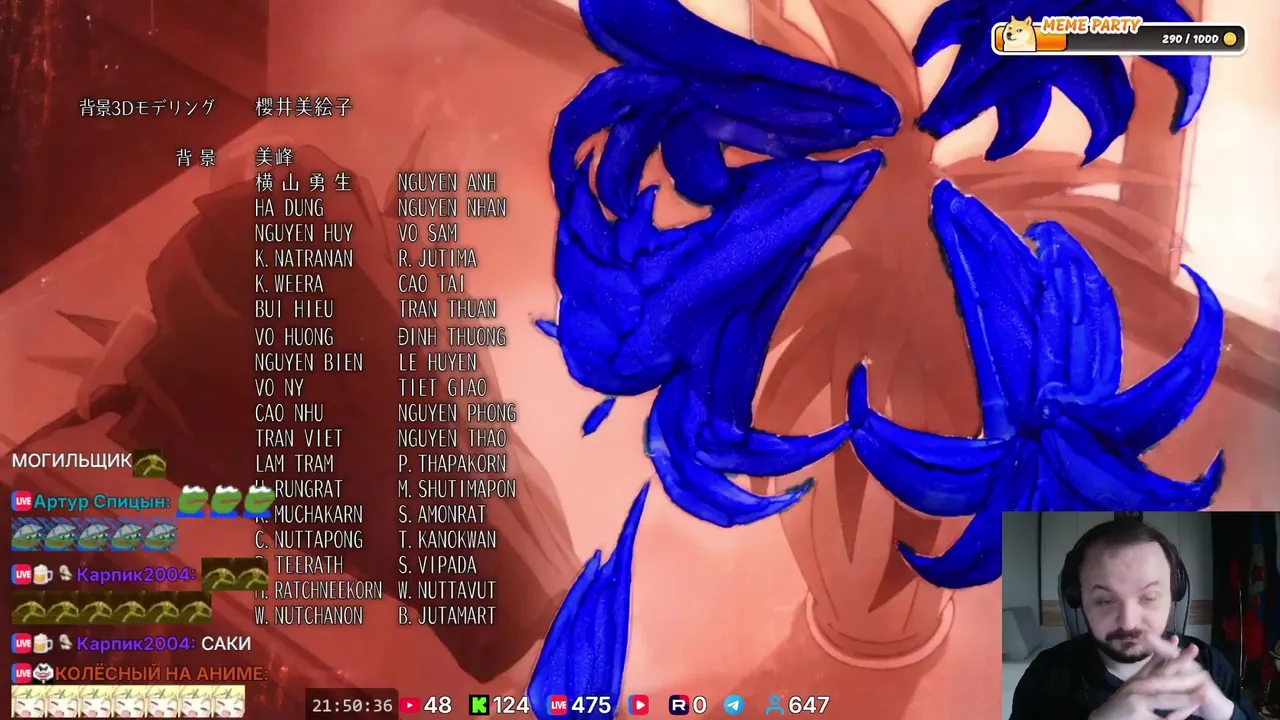Screen dimensions: 1280x720
Task: Click the credit name HA DUNG
Action: pyautogui.click(x=289, y=208)
